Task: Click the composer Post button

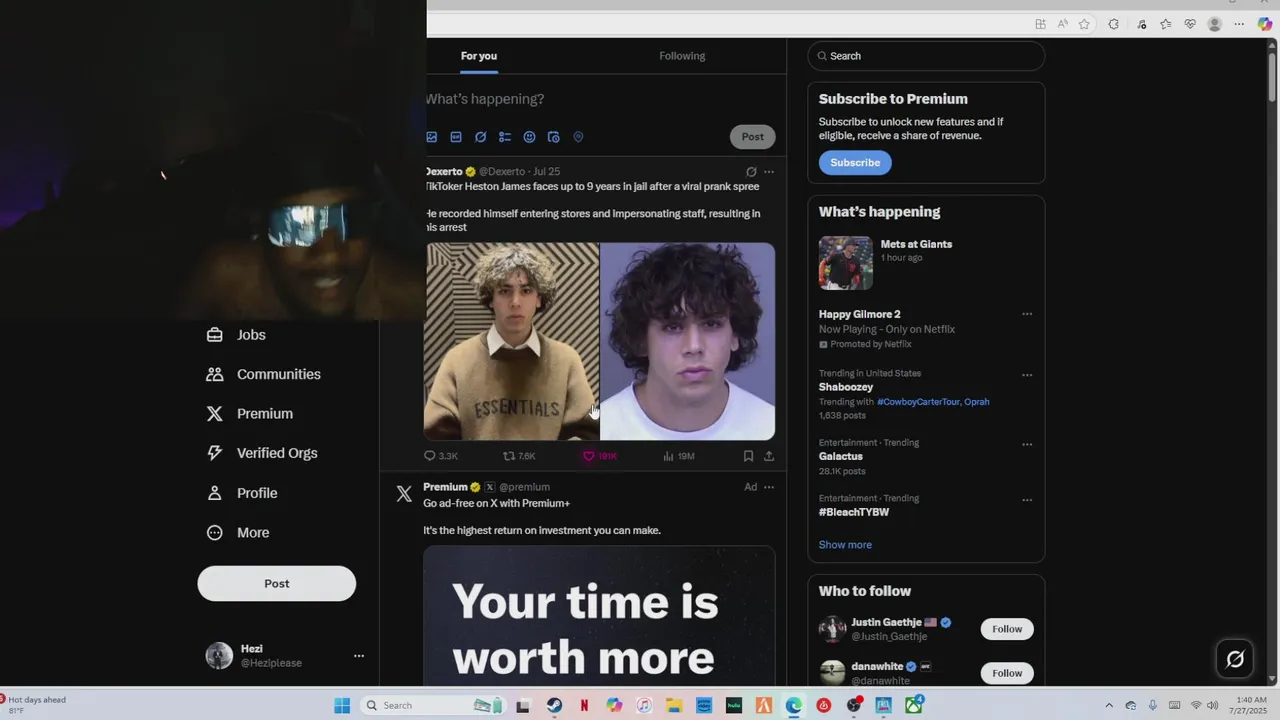Action: (x=753, y=137)
